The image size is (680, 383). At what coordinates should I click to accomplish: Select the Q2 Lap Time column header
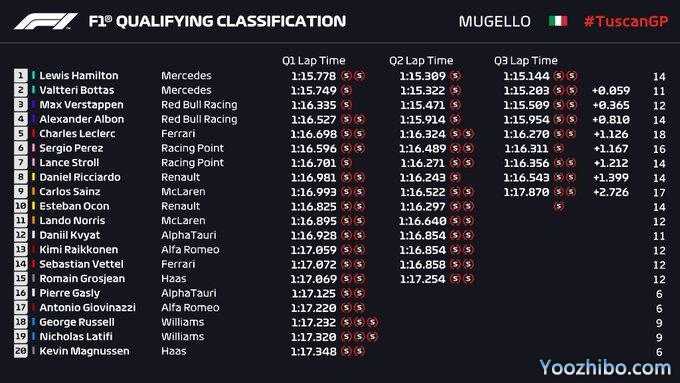coord(421,61)
